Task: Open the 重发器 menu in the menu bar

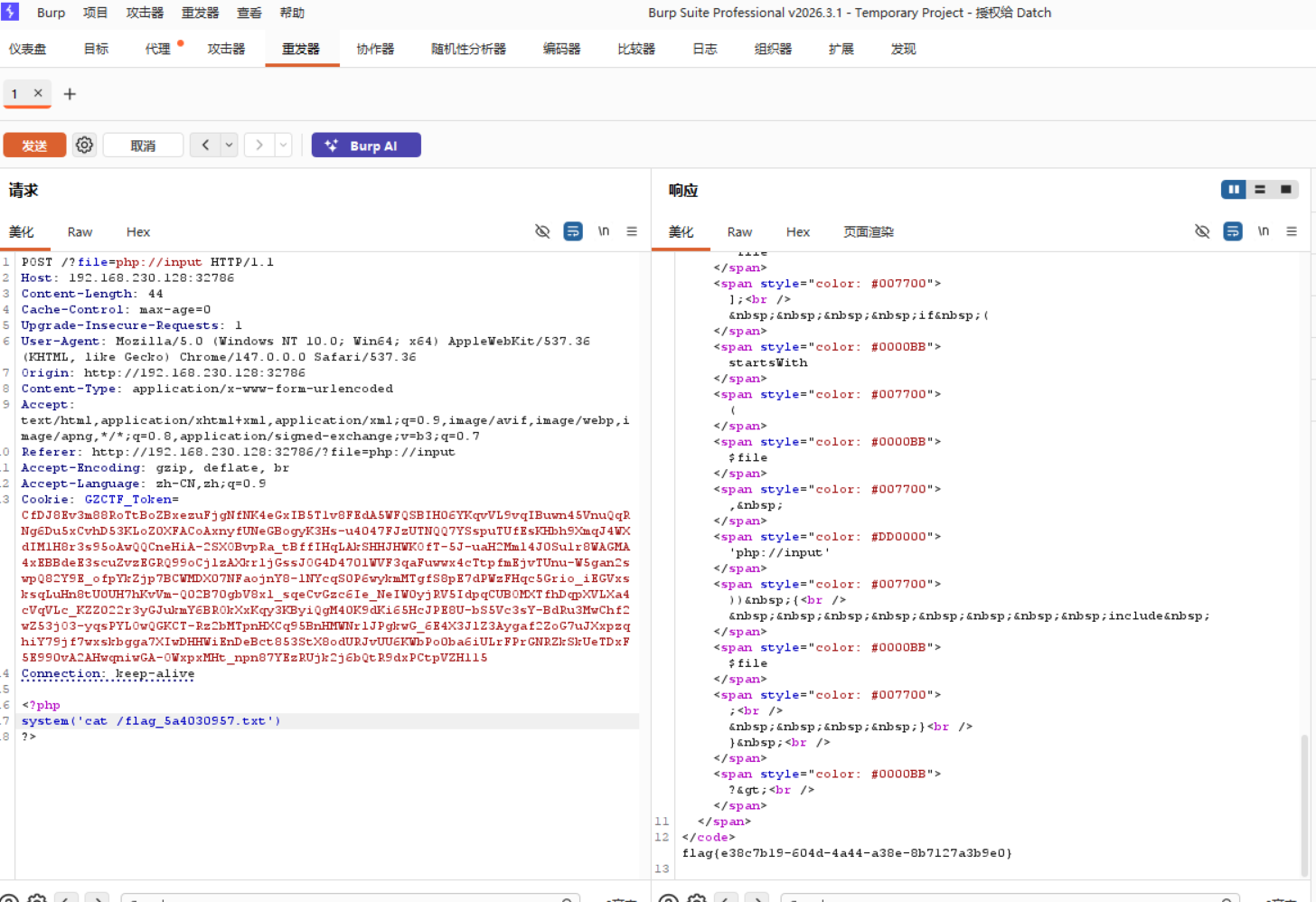Action: [x=200, y=13]
